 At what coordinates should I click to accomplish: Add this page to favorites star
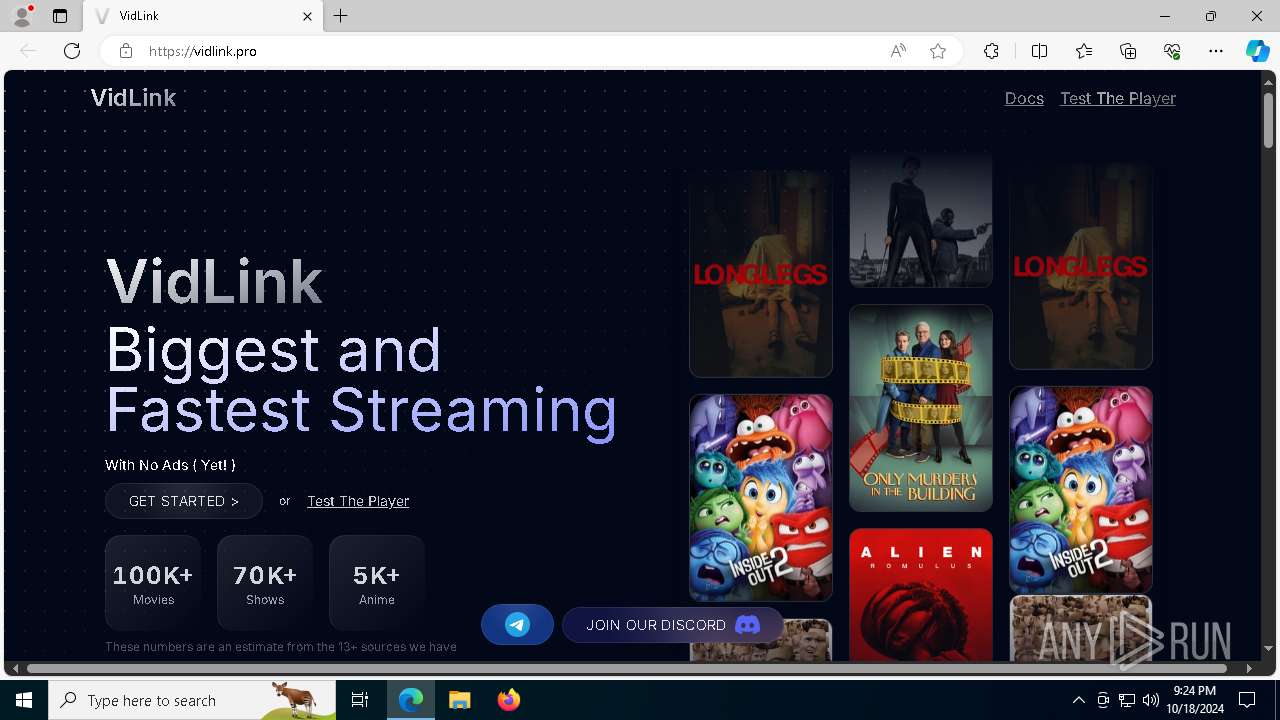[x=938, y=51]
